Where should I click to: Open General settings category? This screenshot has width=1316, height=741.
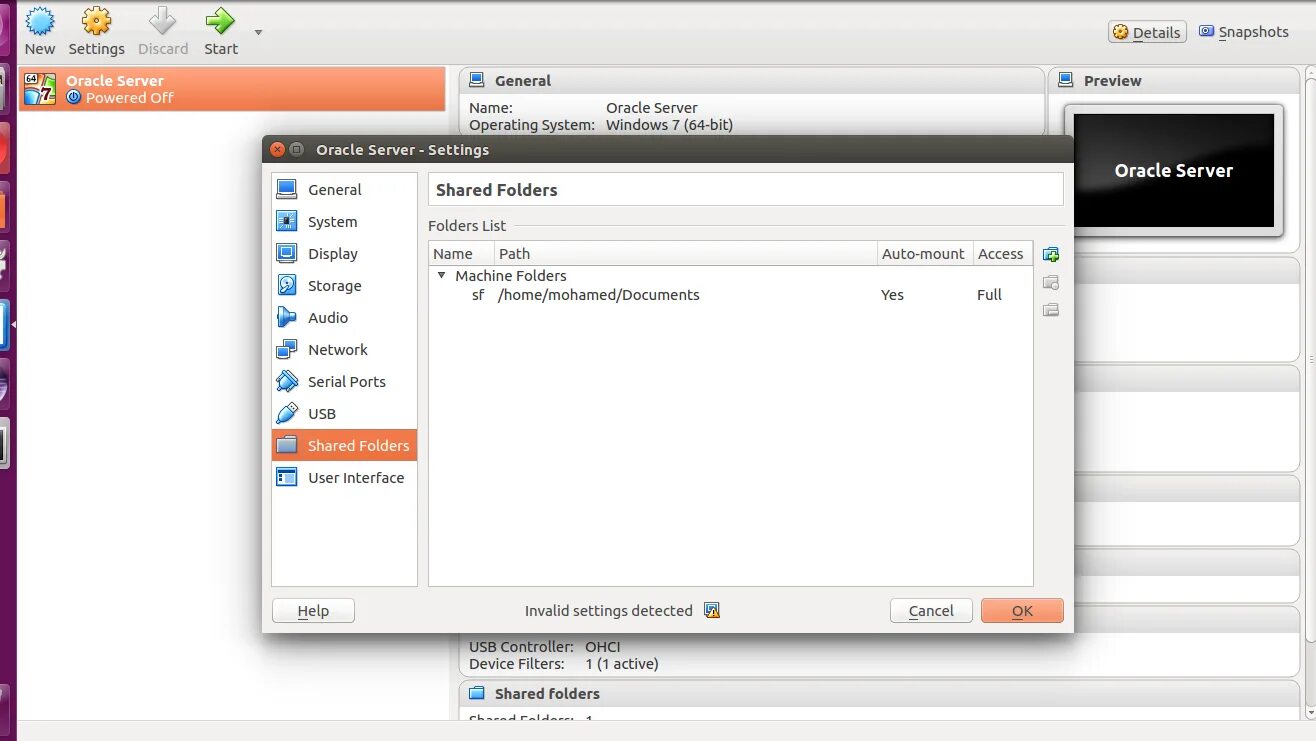[x=344, y=190]
